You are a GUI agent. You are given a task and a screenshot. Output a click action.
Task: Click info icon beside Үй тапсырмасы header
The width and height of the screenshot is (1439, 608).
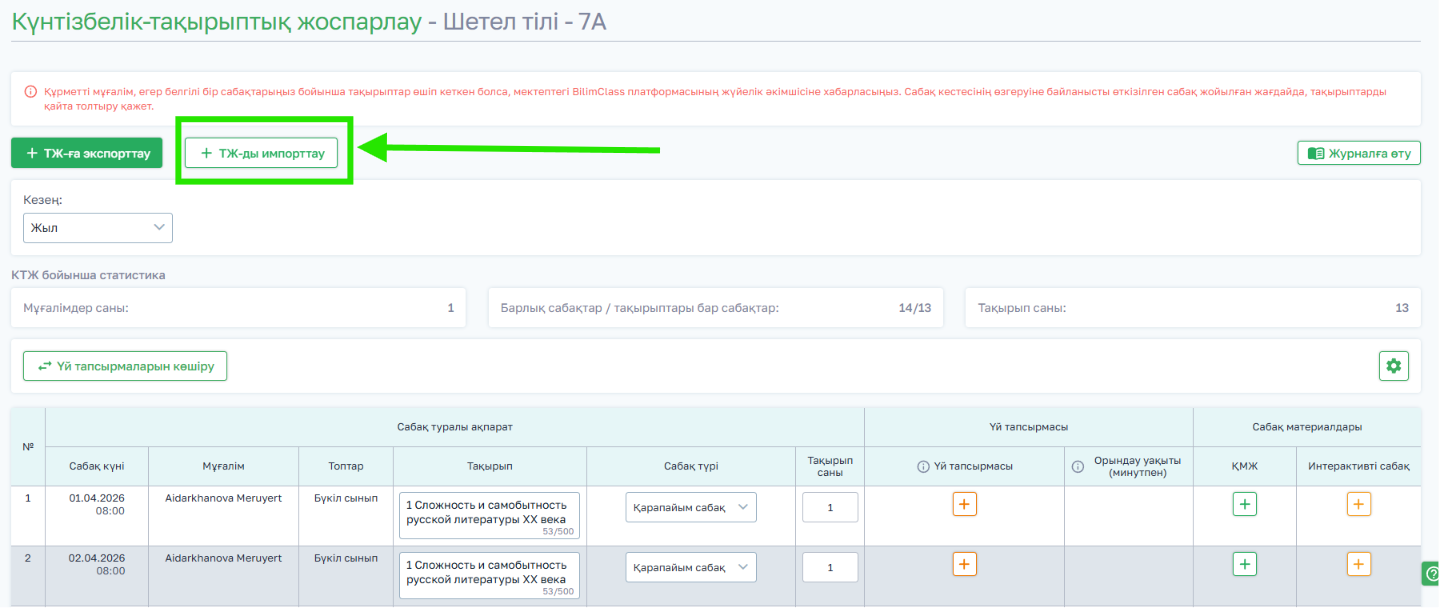923,467
